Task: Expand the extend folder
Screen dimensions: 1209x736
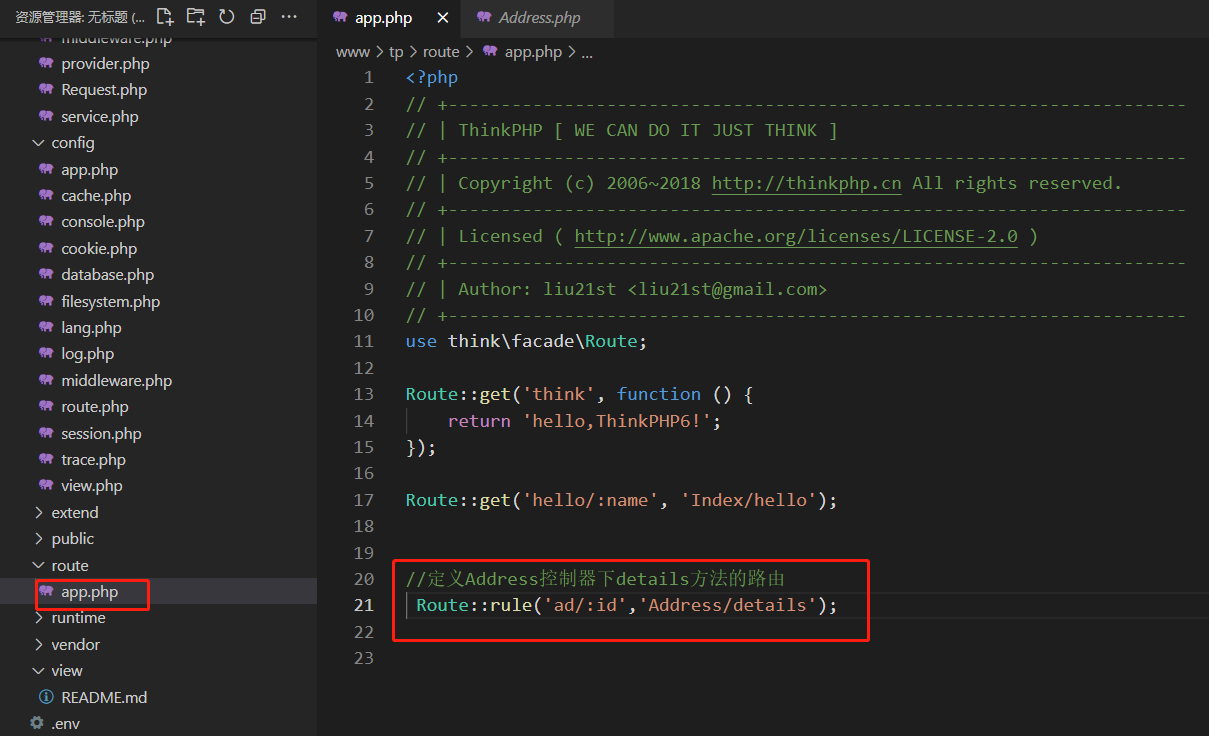Action: (x=39, y=512)
